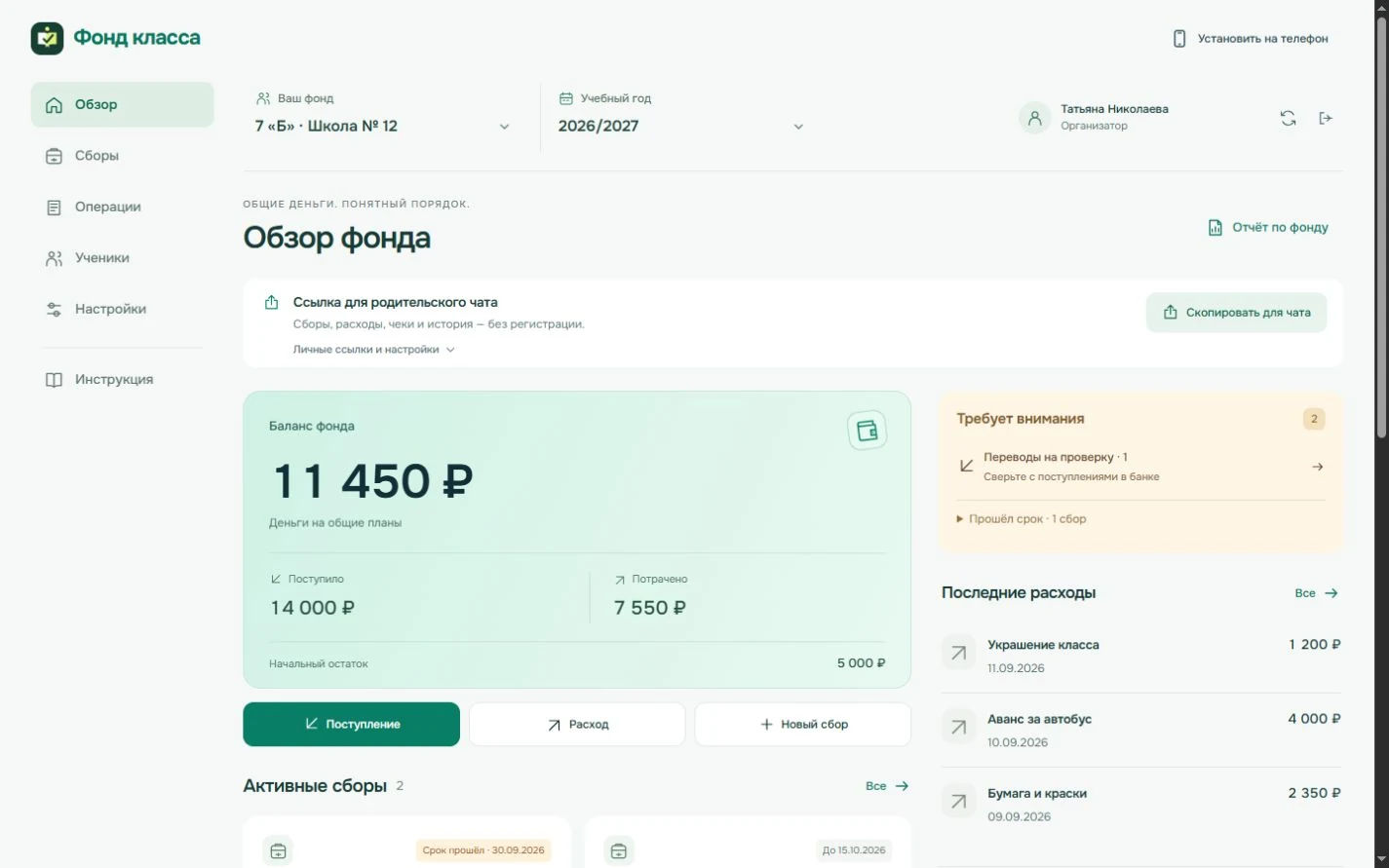The image size is (1389, 868).
Task: Click the refresh sync icon near profile
Action: 1288,118
